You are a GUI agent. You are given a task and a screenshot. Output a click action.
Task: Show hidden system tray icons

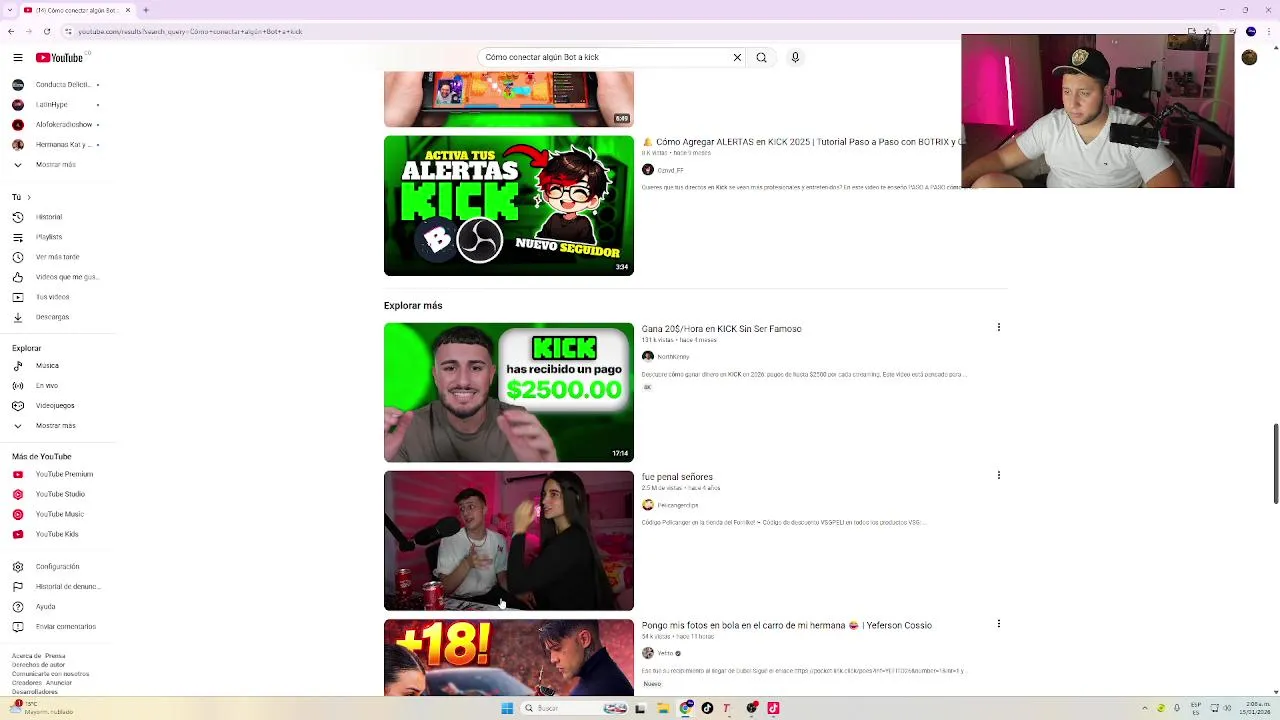coord(1146,708)
